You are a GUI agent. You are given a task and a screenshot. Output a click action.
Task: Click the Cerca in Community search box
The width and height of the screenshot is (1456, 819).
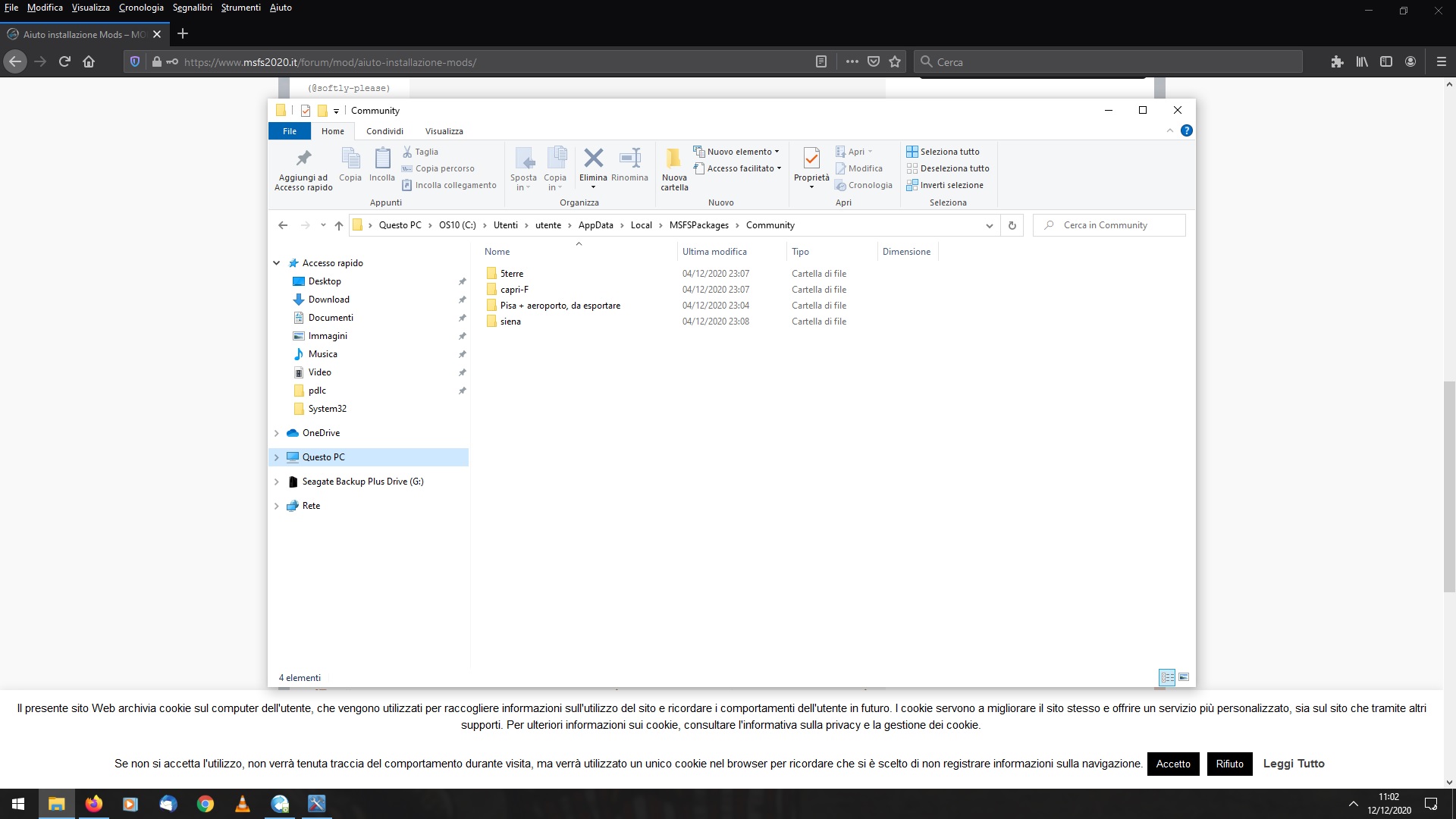[1109, 225]
